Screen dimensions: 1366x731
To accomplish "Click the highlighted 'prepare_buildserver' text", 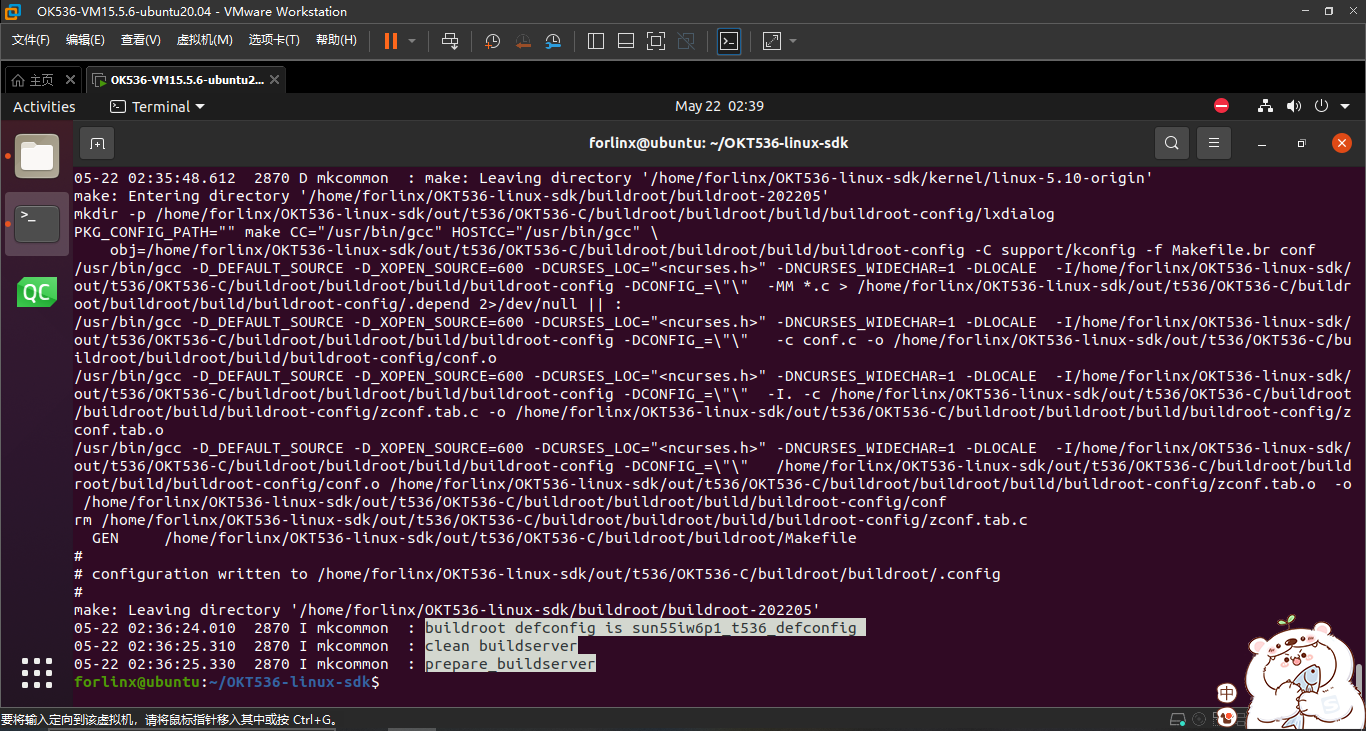I will pyautogui.click(x=510, y=664).
